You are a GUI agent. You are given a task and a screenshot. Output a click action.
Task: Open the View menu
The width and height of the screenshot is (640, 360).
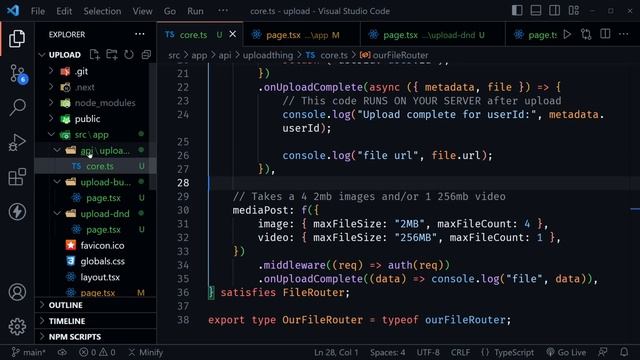[x=142, y=11]
